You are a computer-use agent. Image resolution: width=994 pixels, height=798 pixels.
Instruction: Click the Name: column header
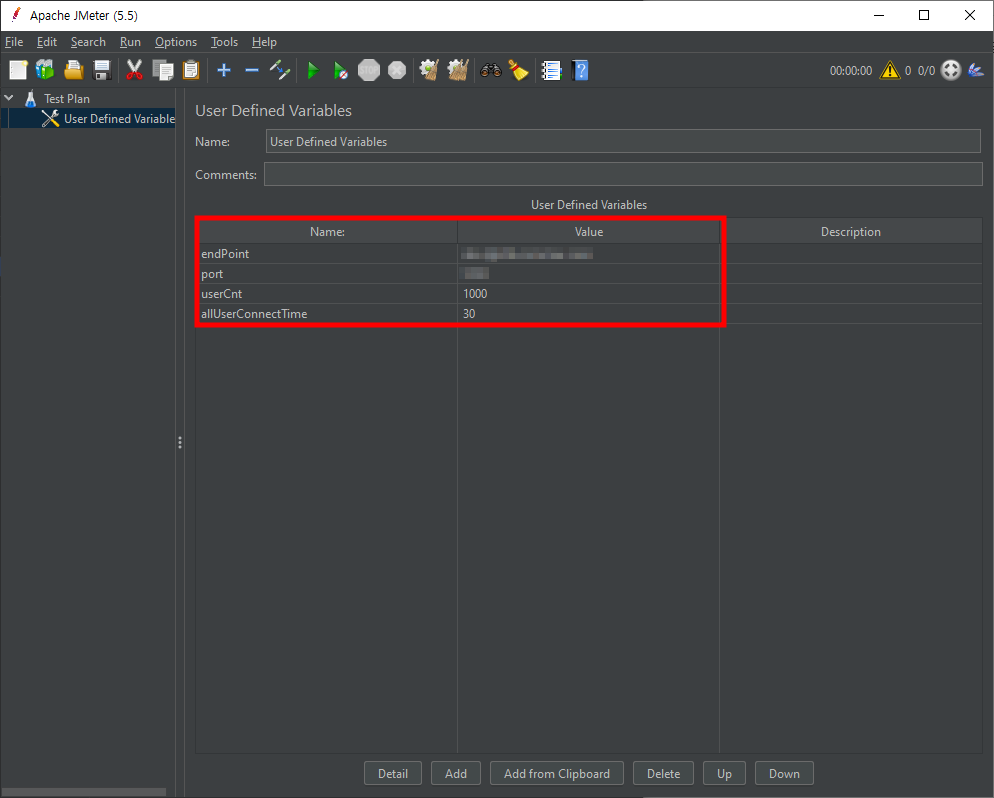(x=327, y=232)
